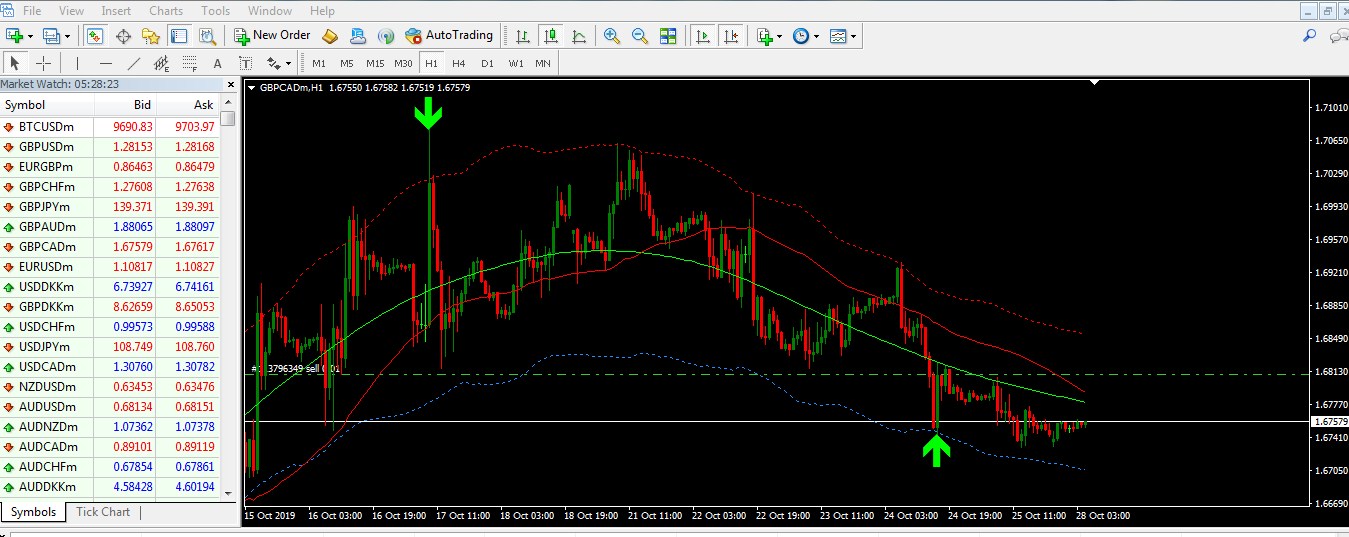Toggle the Chart Shift button
Screen dimensions: 1349x537
pos(731,36)
